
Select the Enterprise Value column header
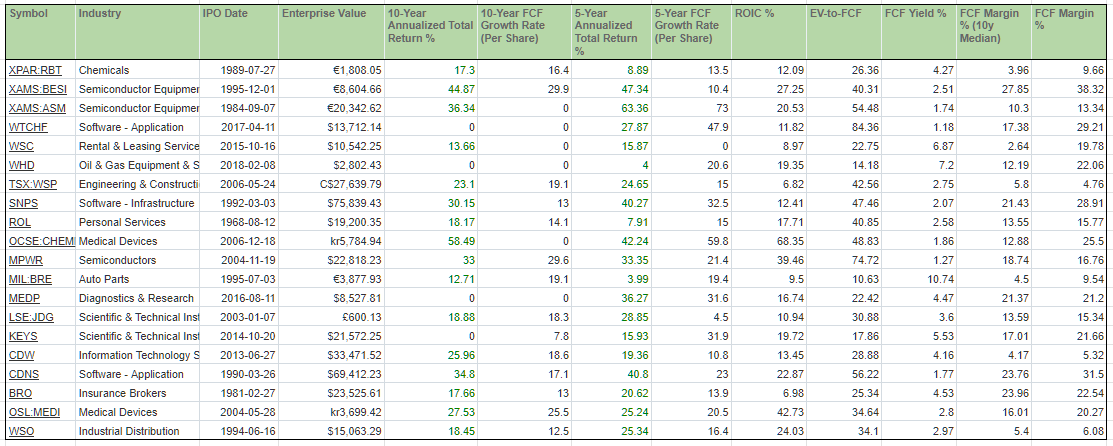click(x=331, y=33)
